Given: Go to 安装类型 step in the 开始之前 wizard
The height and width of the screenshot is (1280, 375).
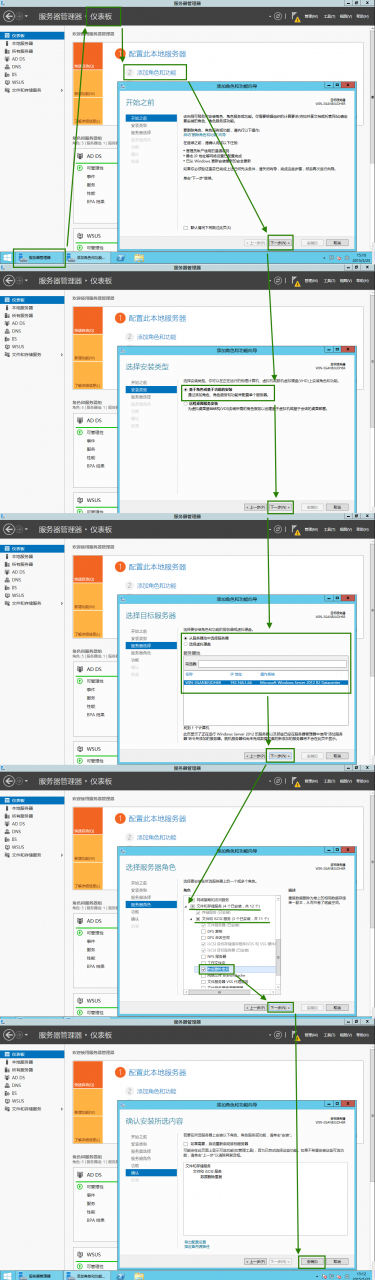Looking at the screenshot, I should click(138, 124).
